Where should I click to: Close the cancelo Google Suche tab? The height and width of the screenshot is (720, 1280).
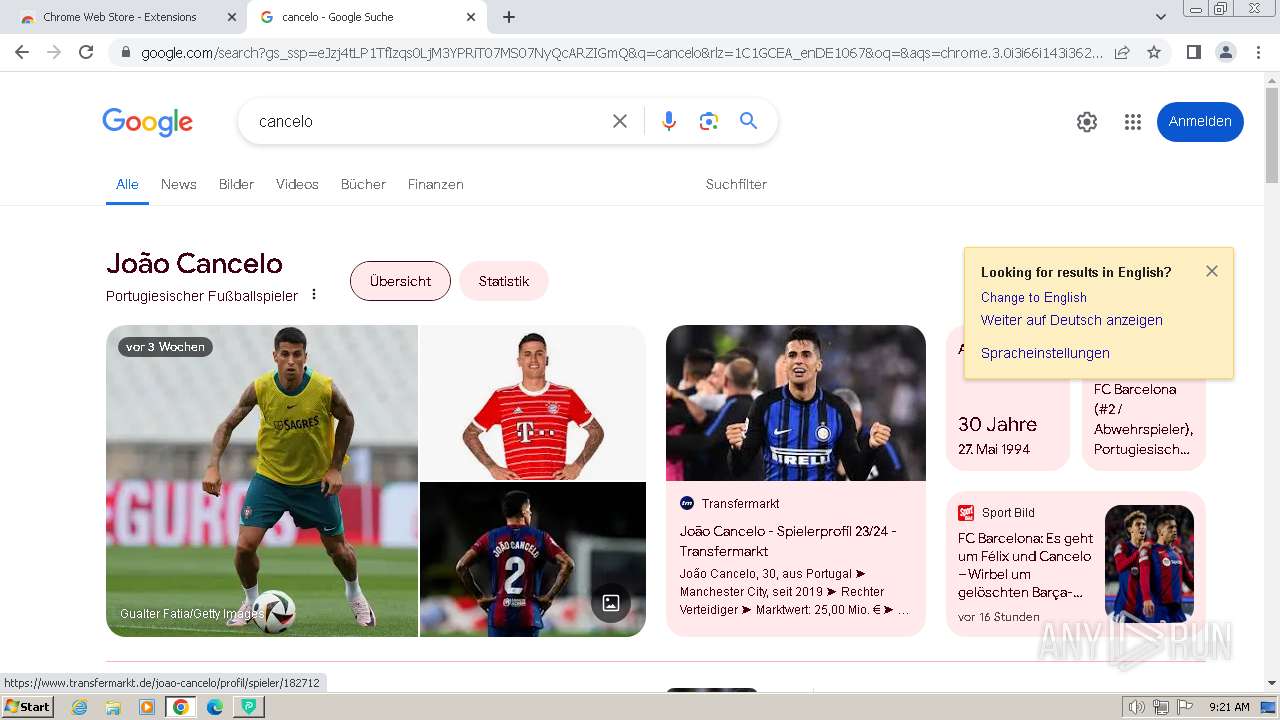(x=471, y=17)
